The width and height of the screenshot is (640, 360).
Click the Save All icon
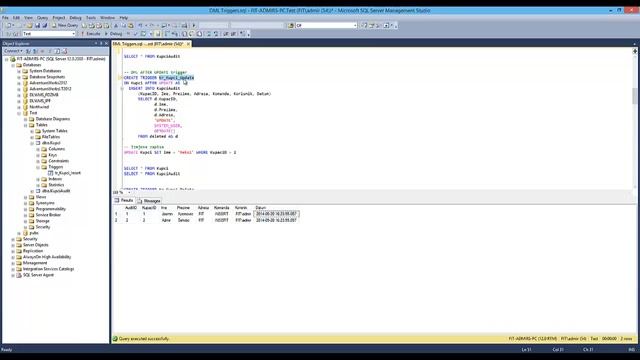pos(45,25)
